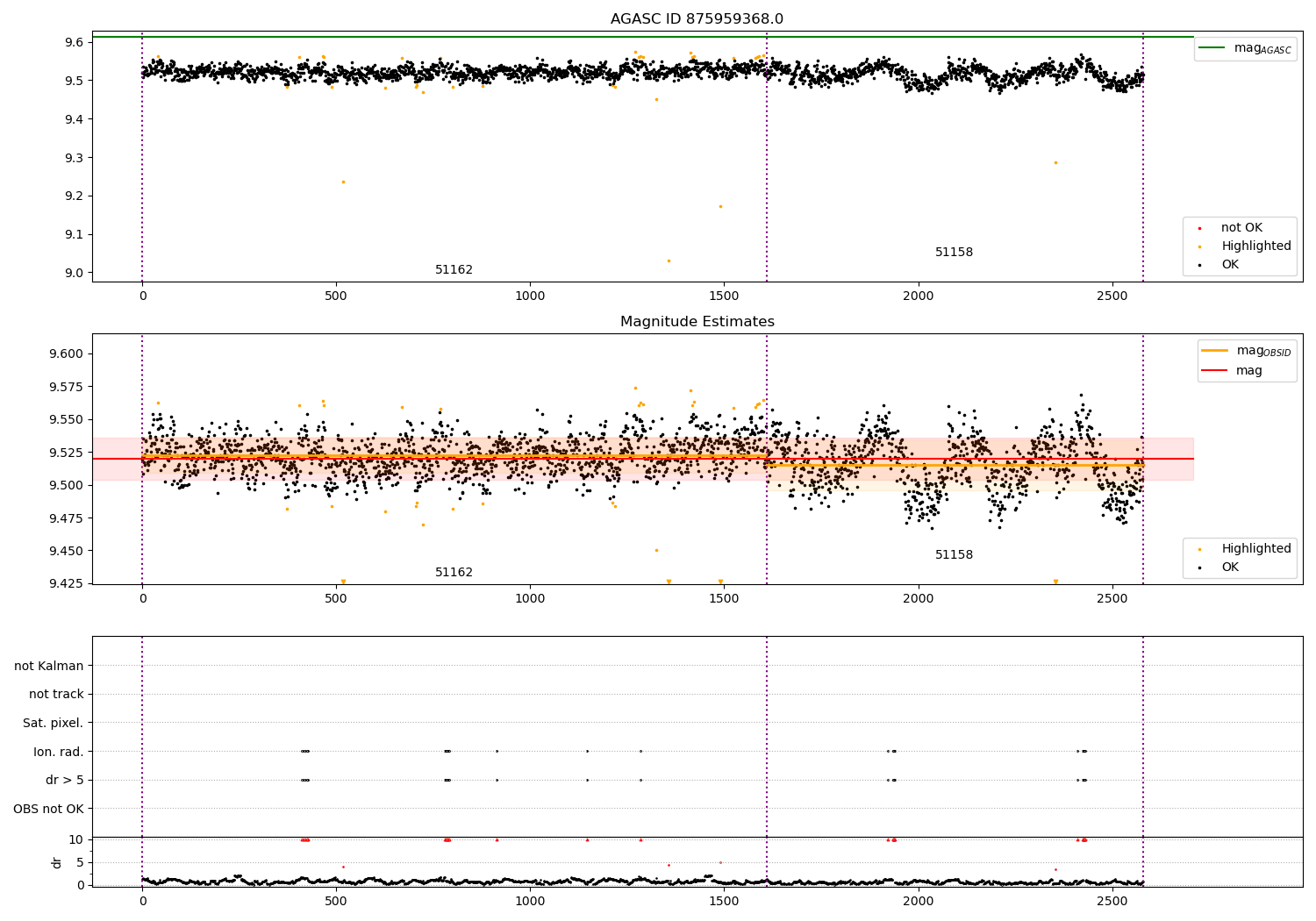Viewport: 1316px width, 921px height.
Task: Click the mag OBSID legend entry in middle plot
Action: [1246, 351]
